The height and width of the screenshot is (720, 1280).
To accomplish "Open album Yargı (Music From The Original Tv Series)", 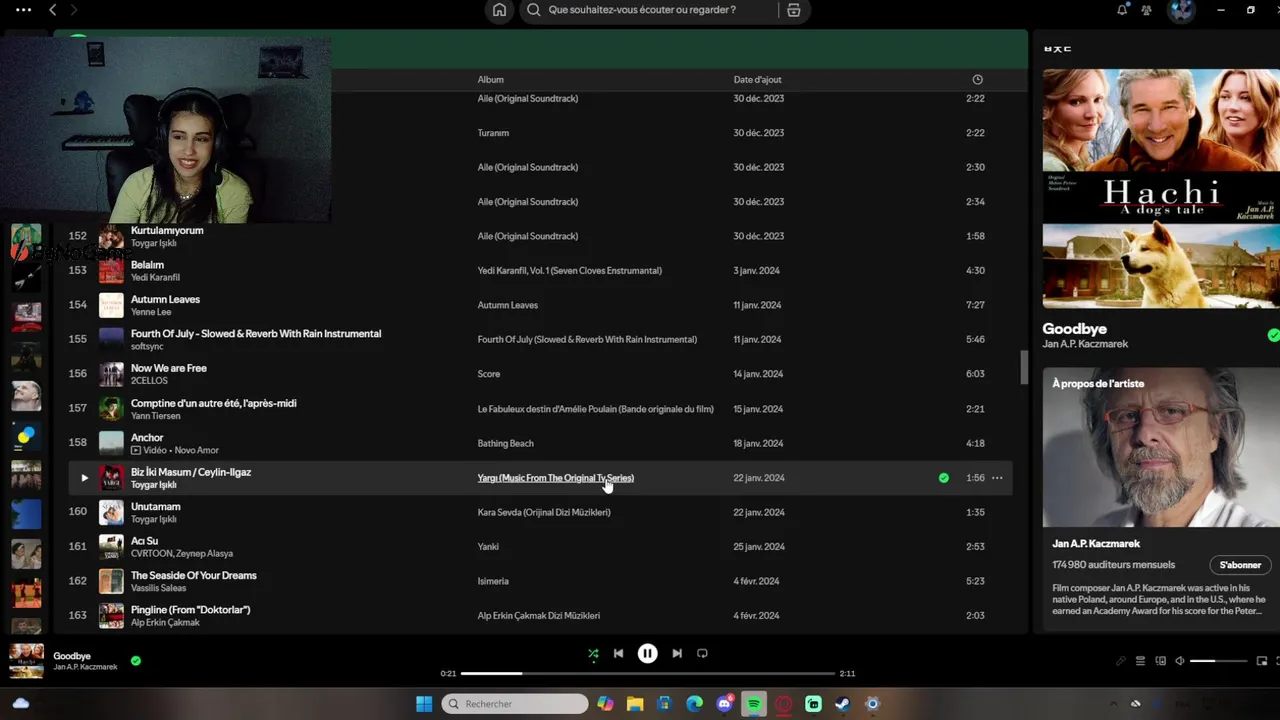I will pyautogui.click(x=555, y=478).
